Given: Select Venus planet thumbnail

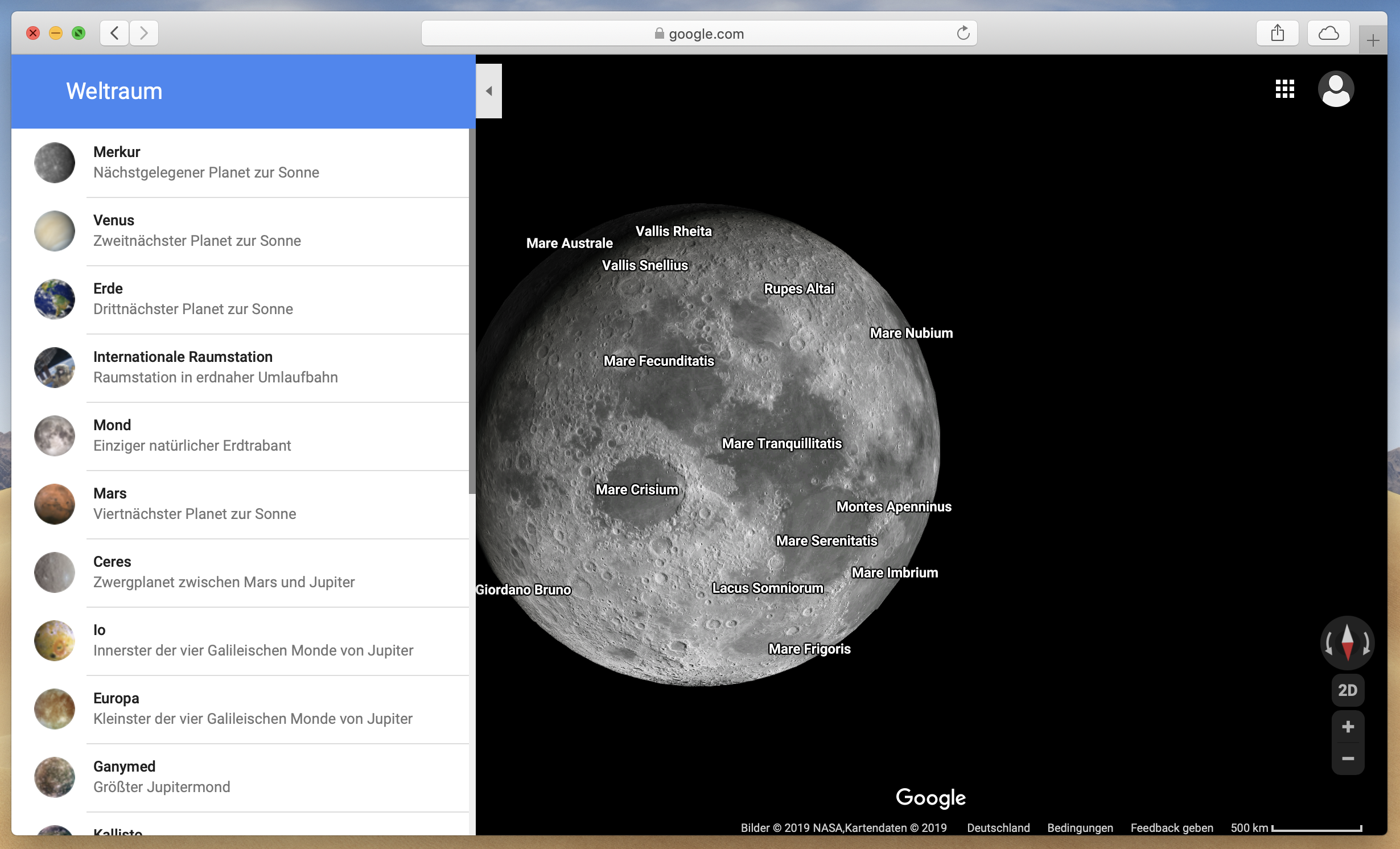Looking at the screenshot, I should click(55, 231).
